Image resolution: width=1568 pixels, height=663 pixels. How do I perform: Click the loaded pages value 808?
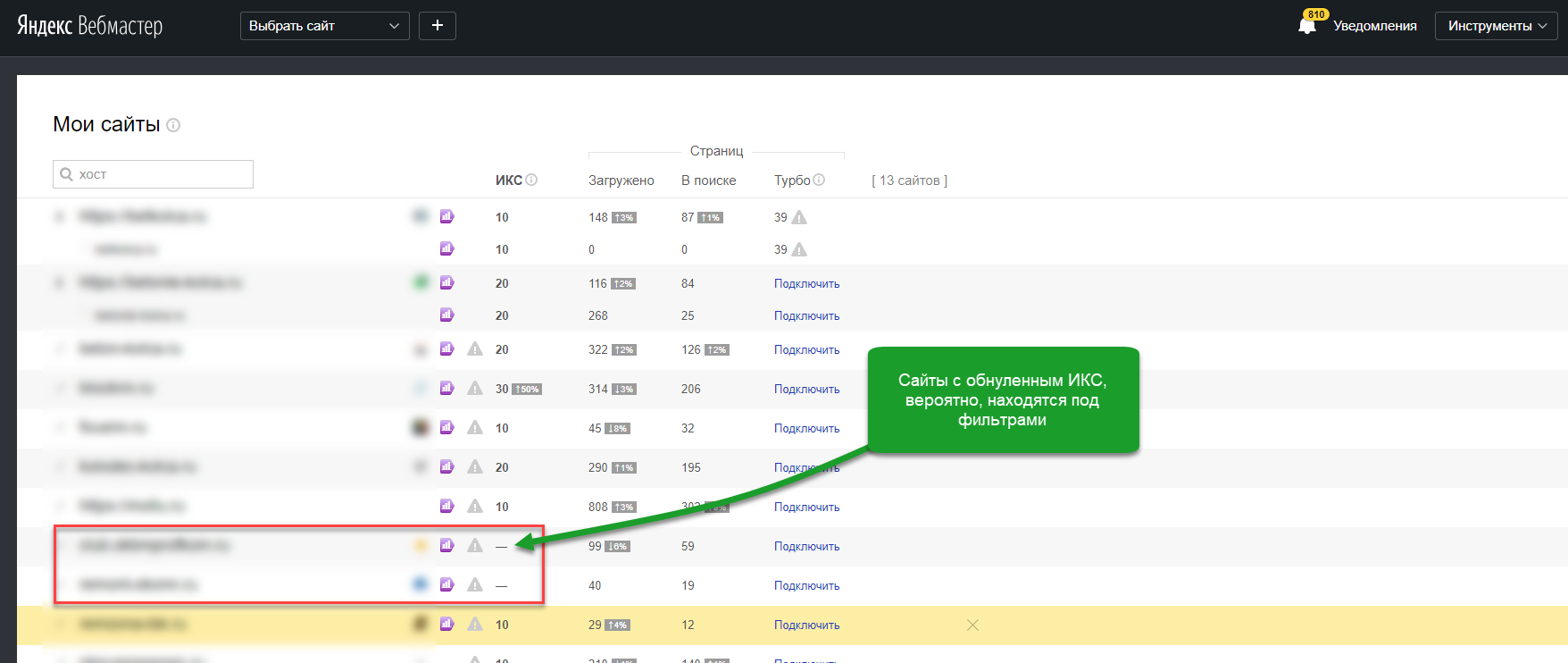tap(598, 507)
